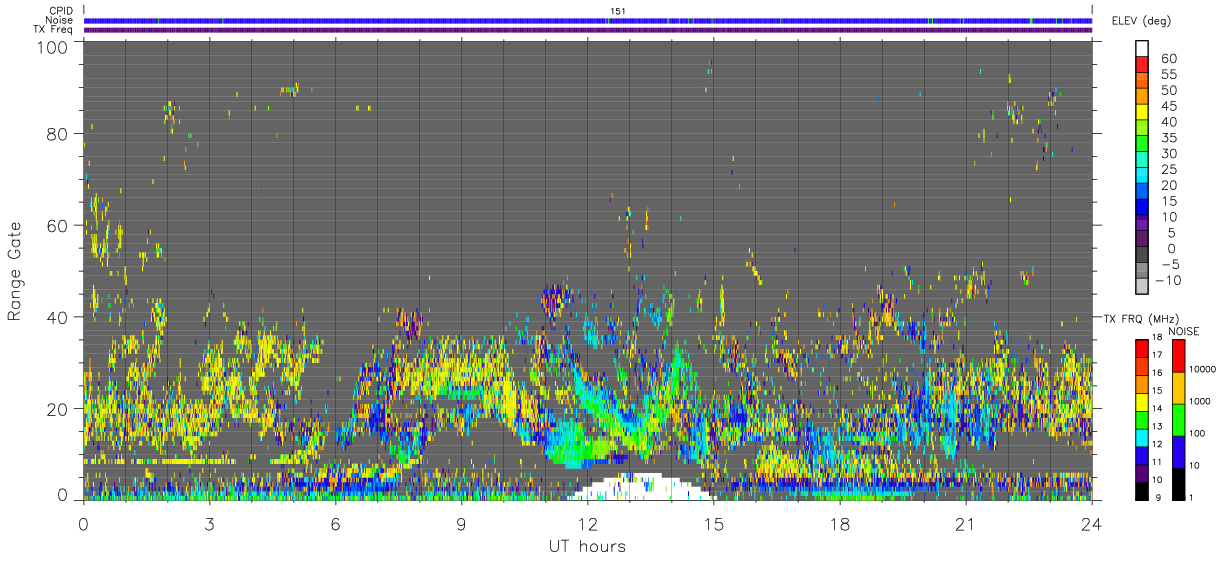
Task: Click the 6 tick label on UT hours axis
Action: 335,523
